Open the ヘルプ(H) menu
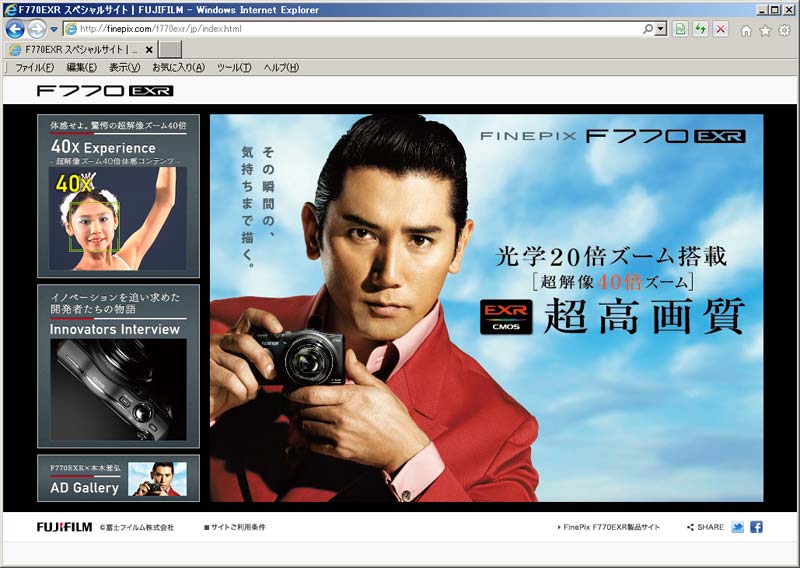Viewport: 800px width, 568px height. [x=281, y=67]
